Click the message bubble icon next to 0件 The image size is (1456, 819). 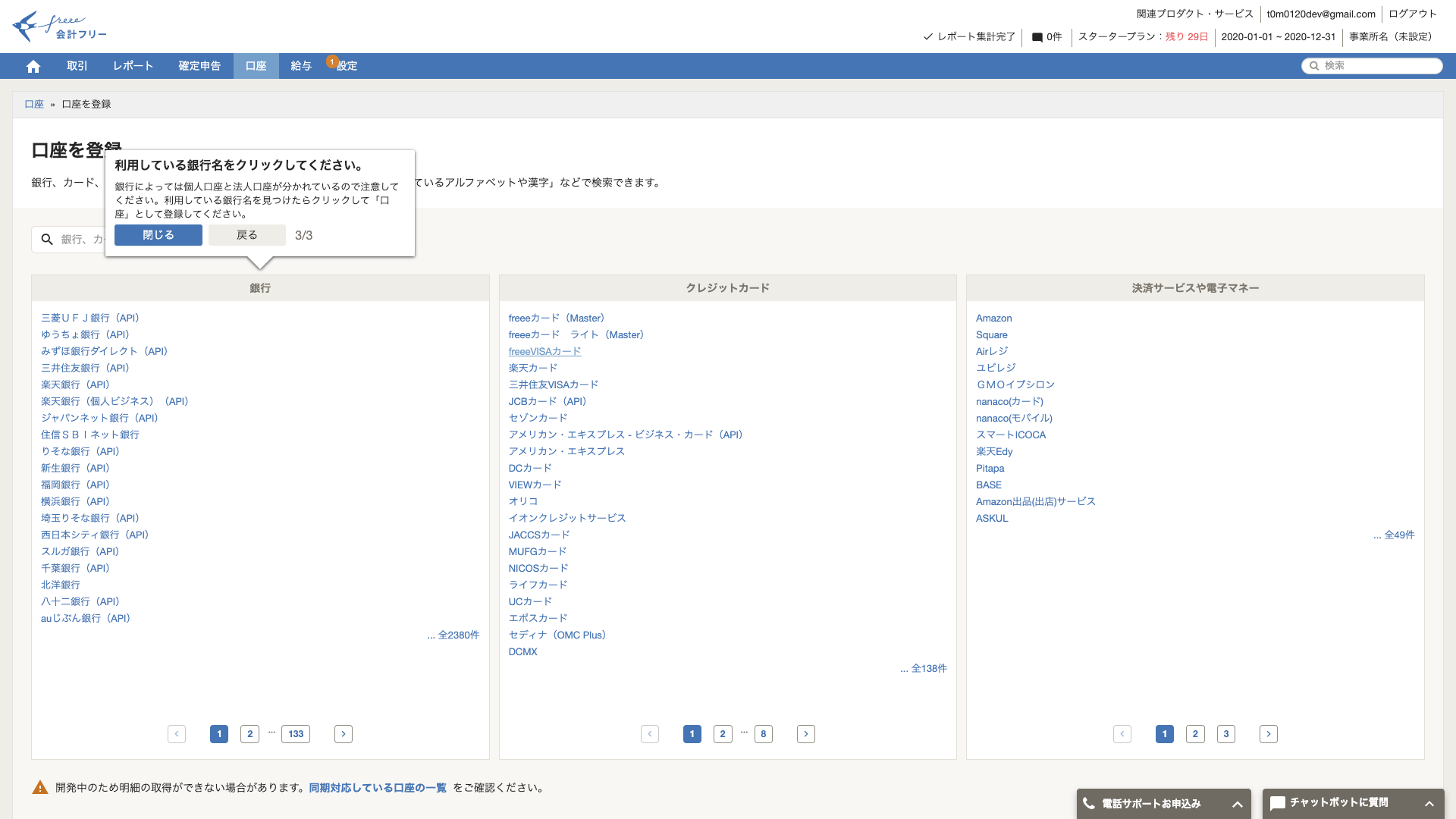tap(1037, 37)
